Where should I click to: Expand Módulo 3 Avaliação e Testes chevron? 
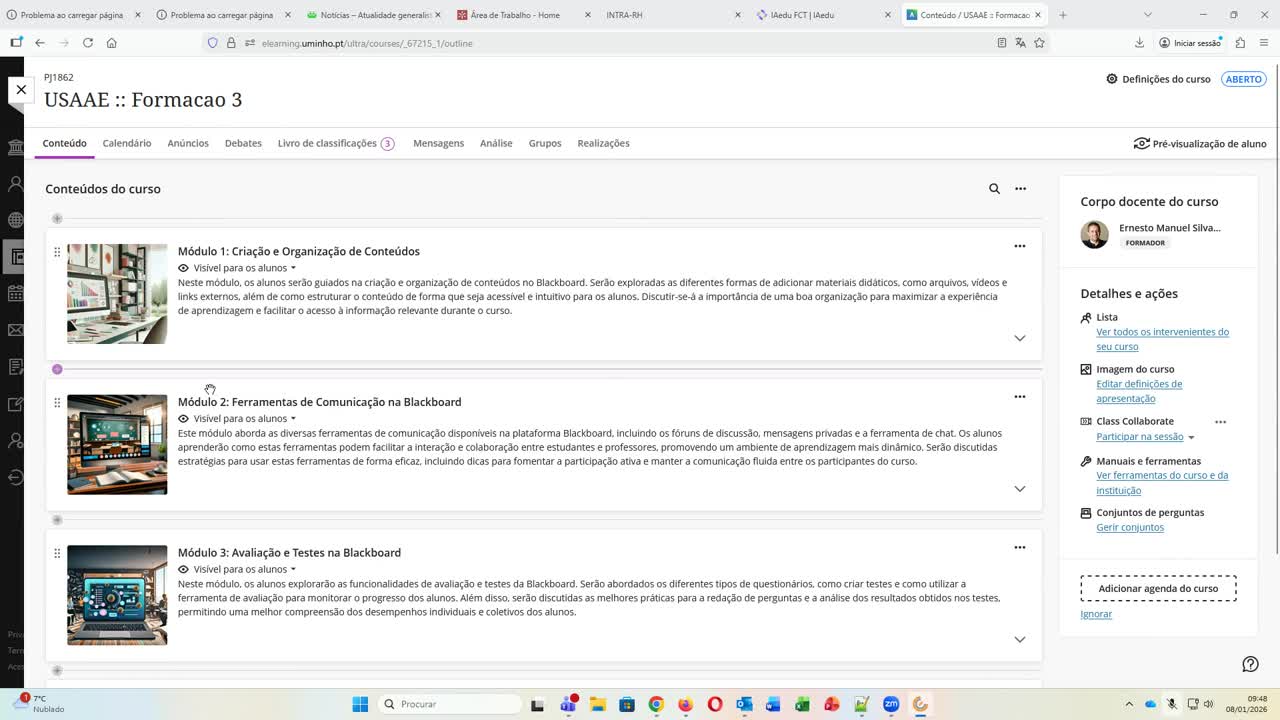[1019, 639]
